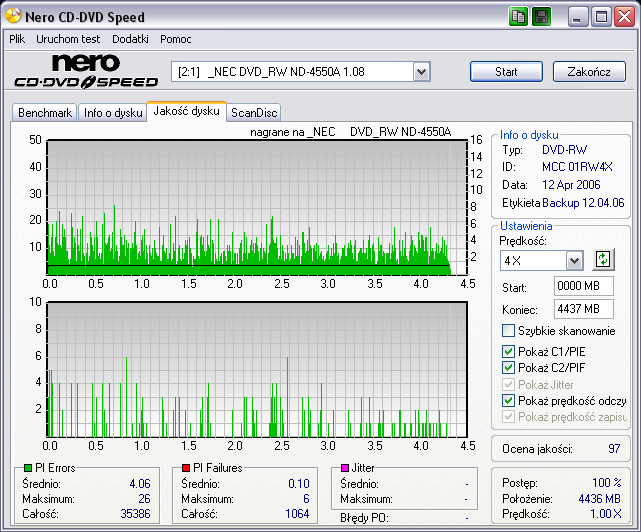Toggle the Pokaż prędkość zapisu checkbox
This screenshot has height=532, width=641.
click(x=508, y=417)
